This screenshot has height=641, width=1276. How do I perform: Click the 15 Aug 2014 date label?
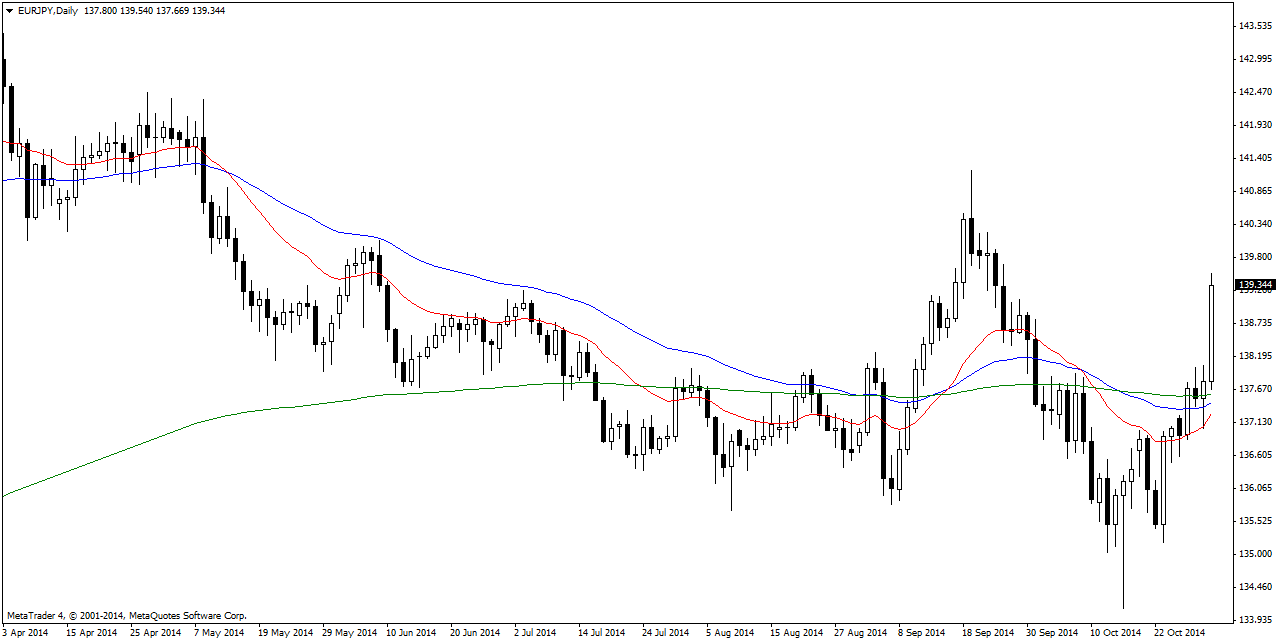click(795, 633)
